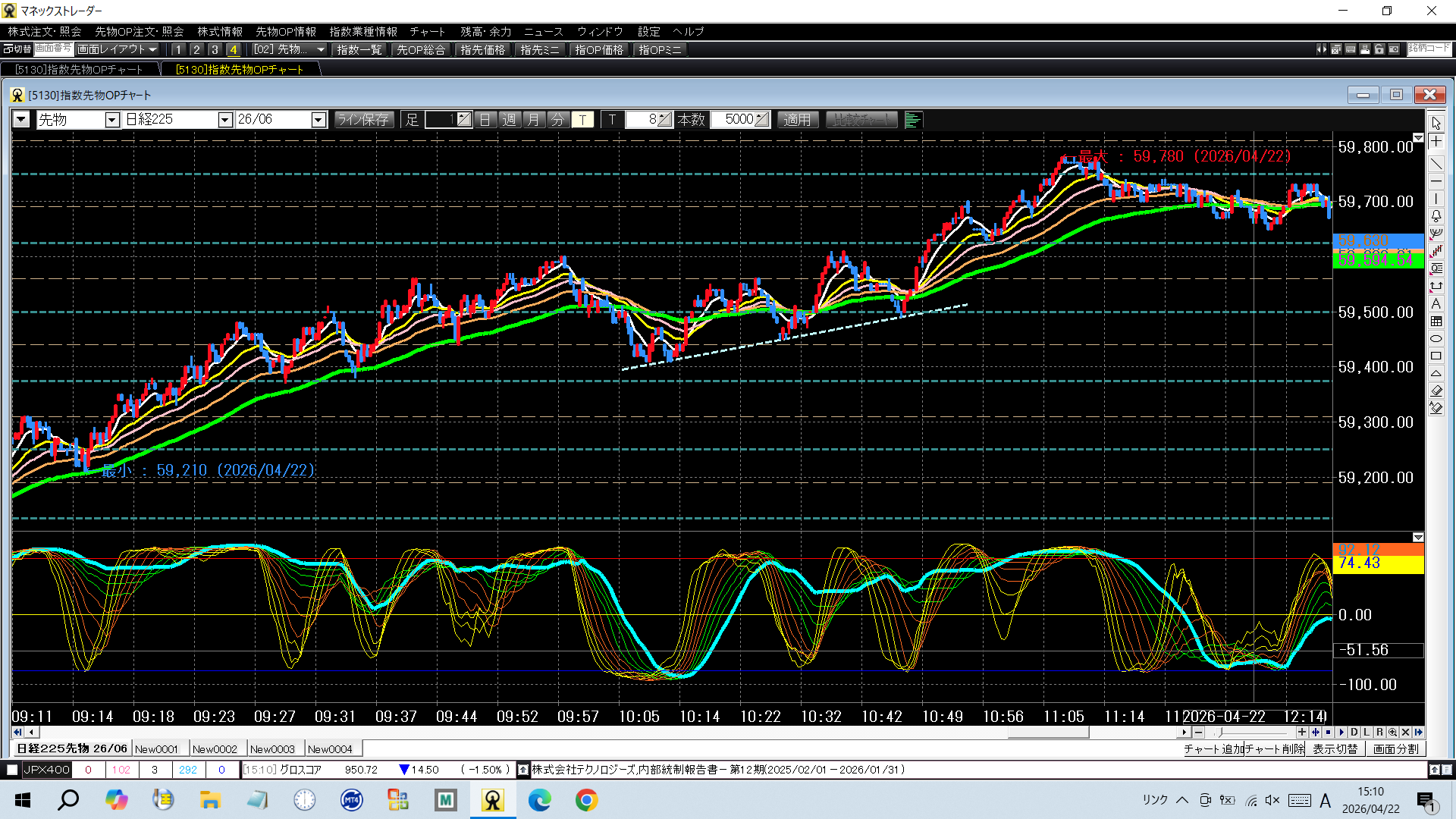Click the magnifier zoom icon below chart
The image size is (1456, 819).
[1392, 733]
